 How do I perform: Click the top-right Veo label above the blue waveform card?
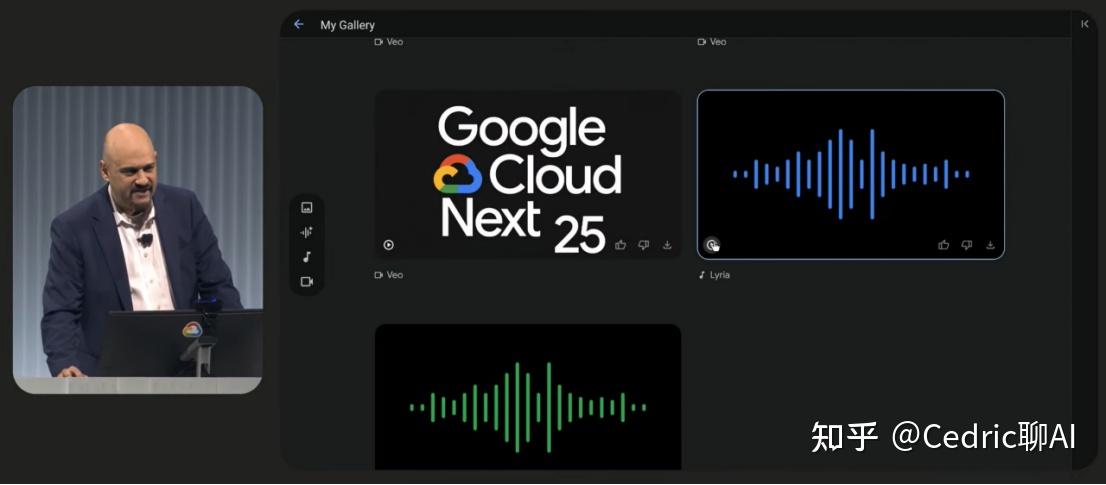click(x=712, y=42)
